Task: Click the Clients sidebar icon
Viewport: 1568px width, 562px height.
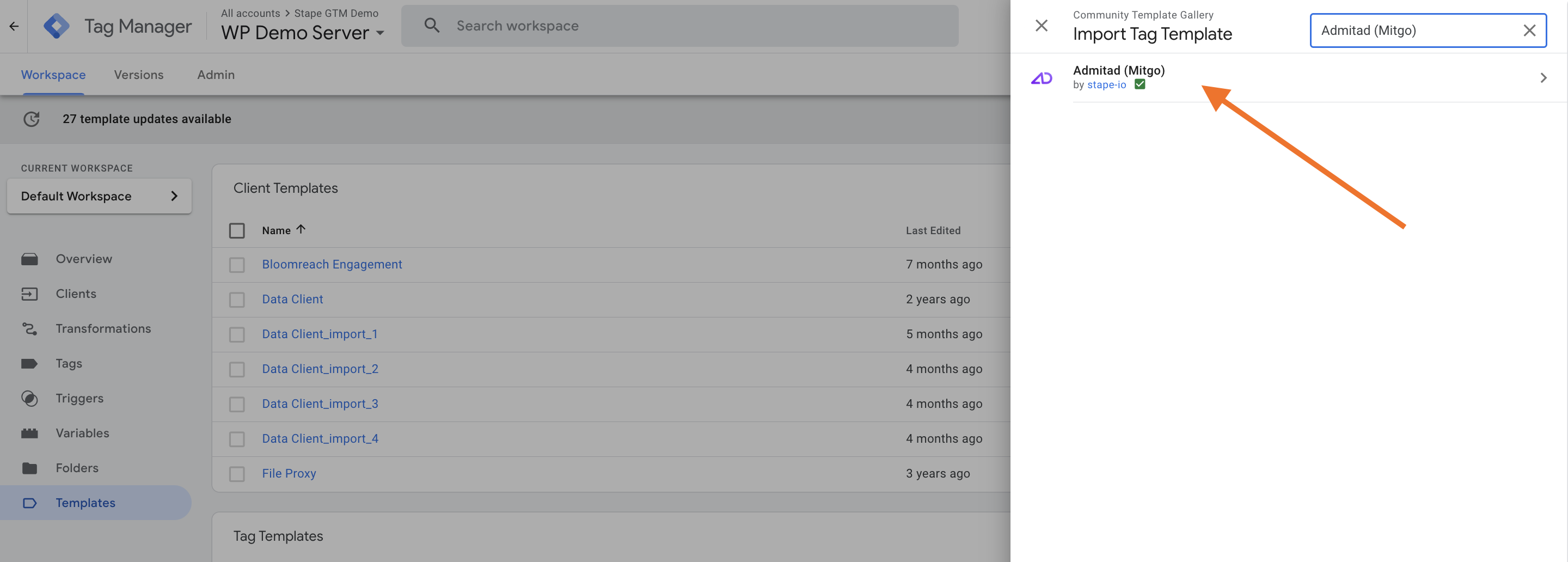Action: [x=29, y=294]
